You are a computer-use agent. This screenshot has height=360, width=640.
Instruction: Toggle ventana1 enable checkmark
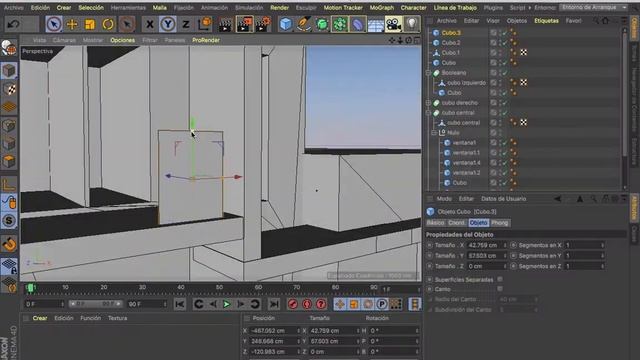point(505,143)
